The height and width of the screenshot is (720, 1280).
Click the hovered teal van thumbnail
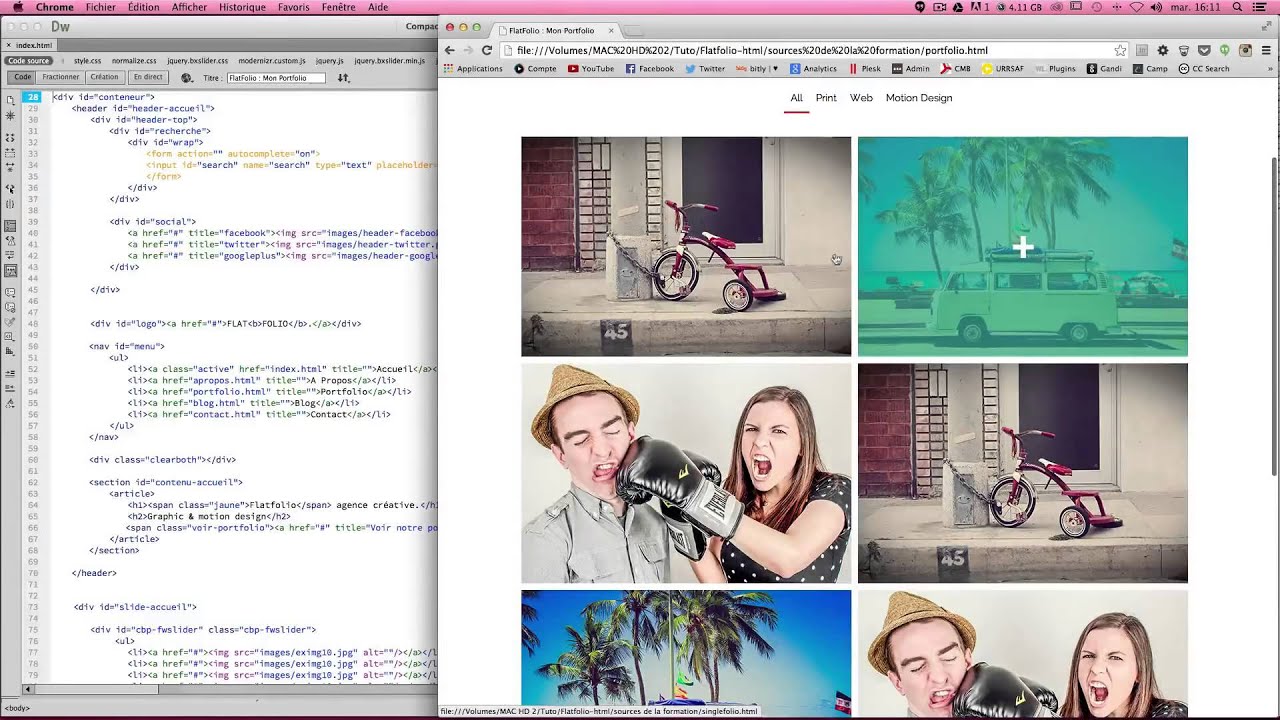point(1023,246)
